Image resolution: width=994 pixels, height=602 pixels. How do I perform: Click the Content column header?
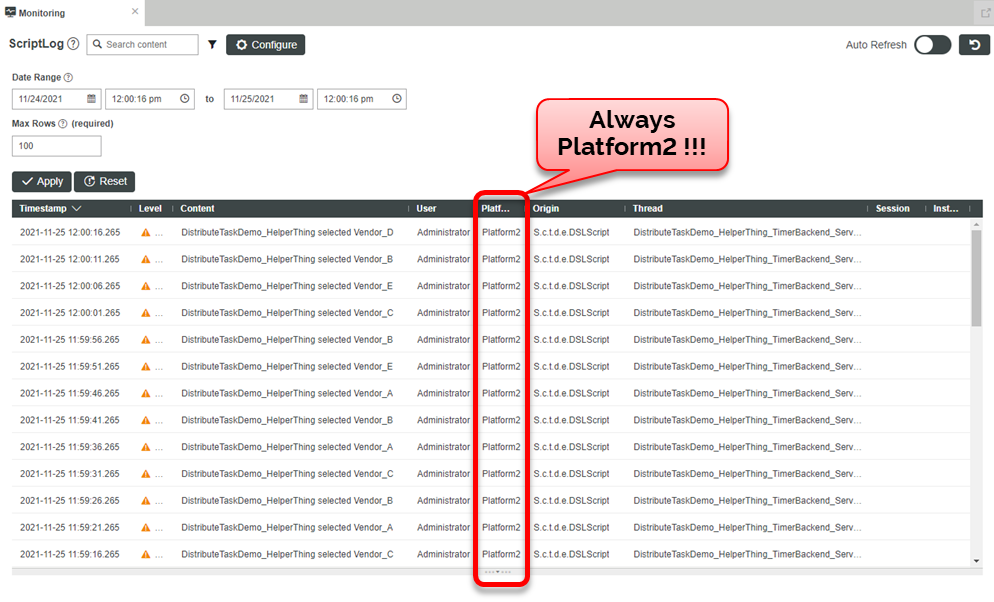197,208
